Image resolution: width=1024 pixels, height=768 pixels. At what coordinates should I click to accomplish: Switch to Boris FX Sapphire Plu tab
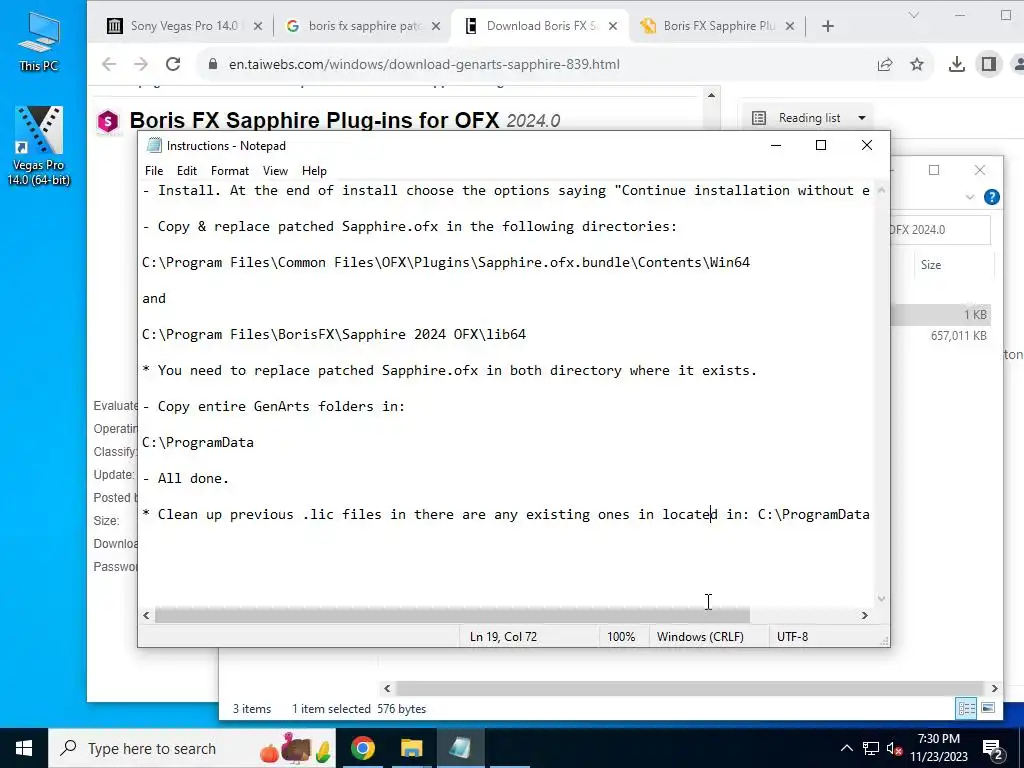click(x=718, y=26)
